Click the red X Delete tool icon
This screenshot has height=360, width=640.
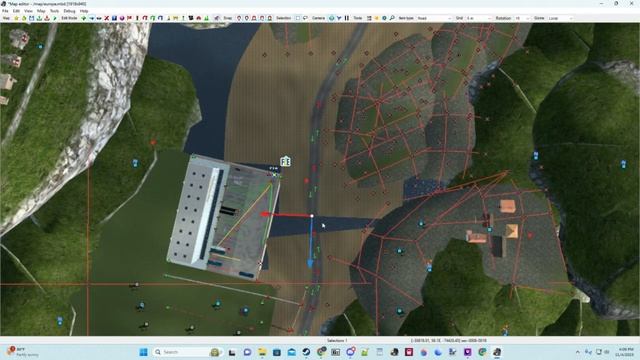coord(107,18)
